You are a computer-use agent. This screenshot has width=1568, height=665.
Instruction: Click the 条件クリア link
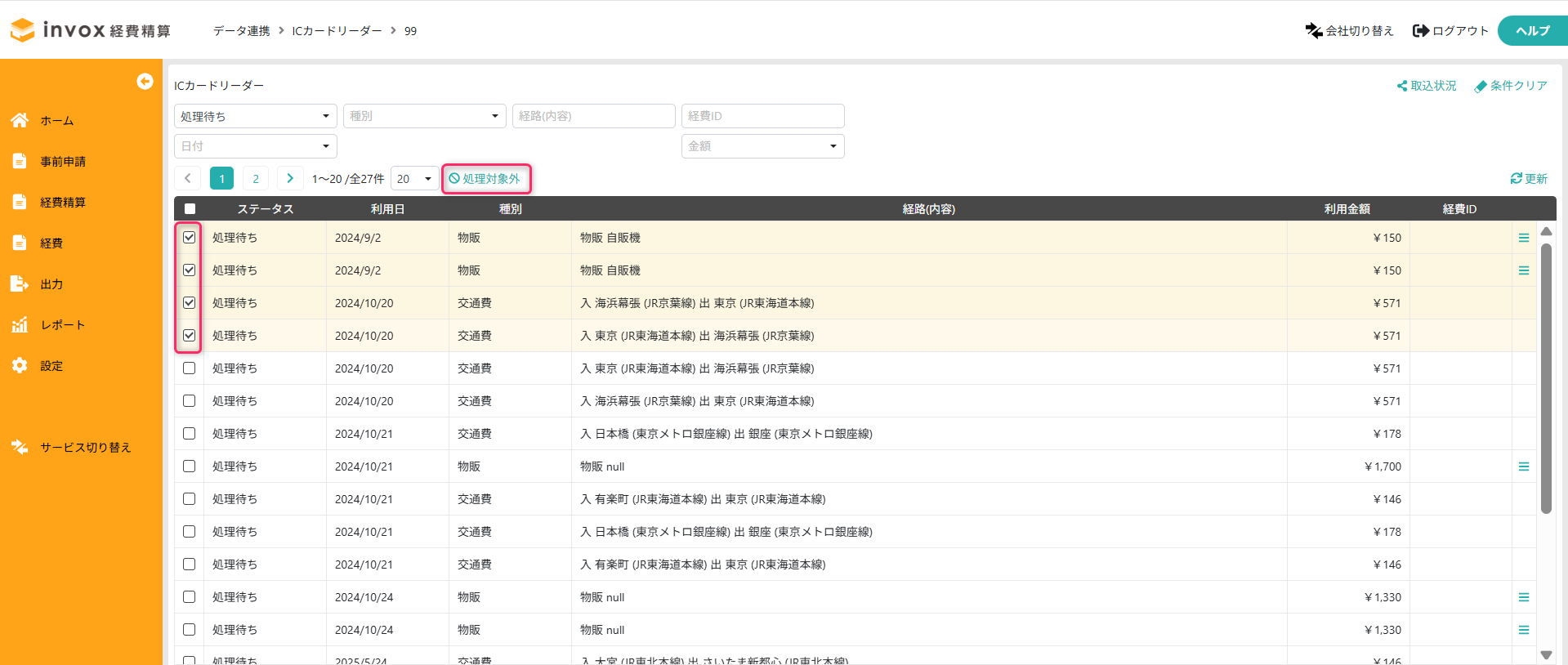click(x=1511, y=86)
